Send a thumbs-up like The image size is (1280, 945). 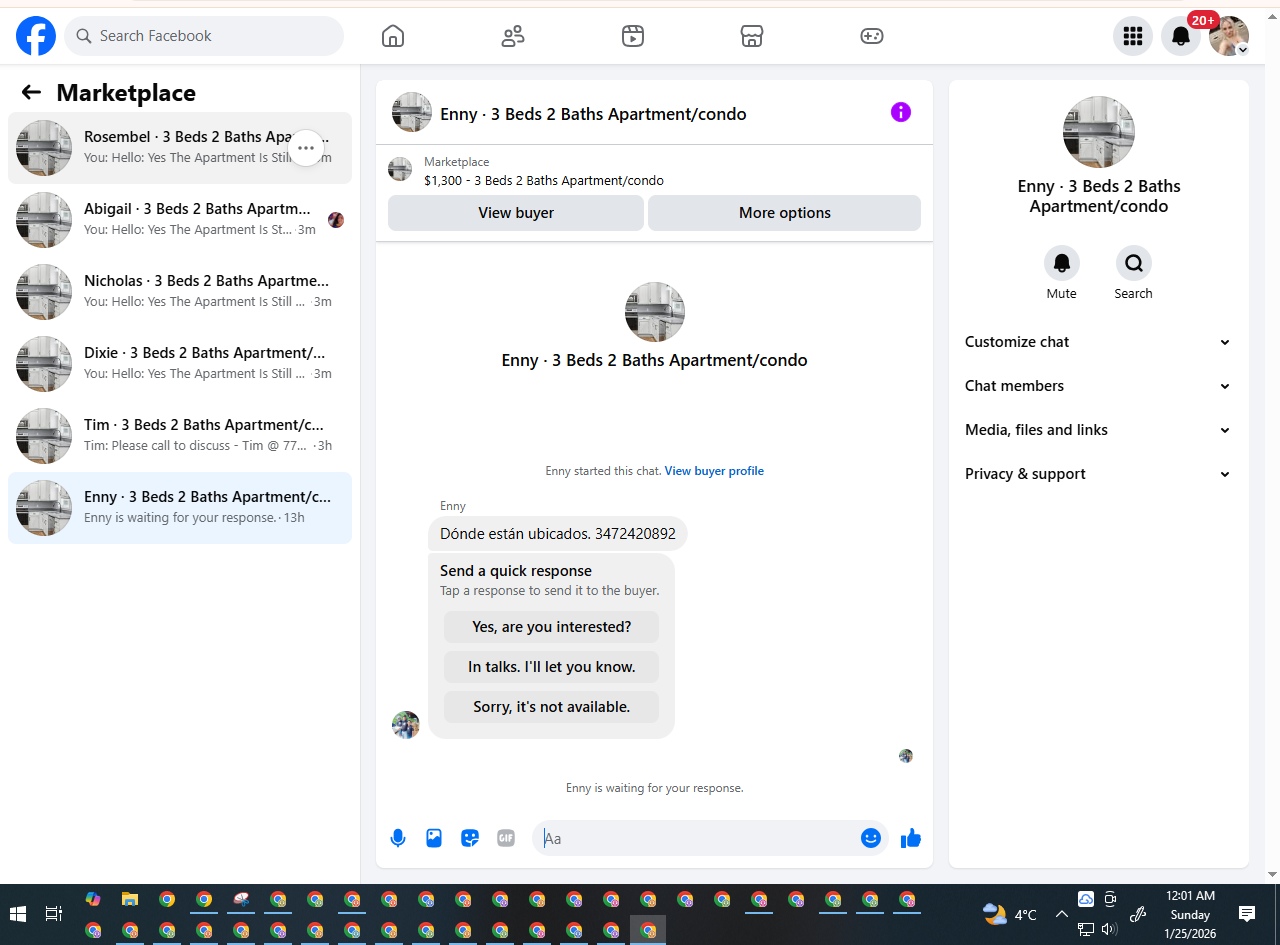(x=910, y=838)
